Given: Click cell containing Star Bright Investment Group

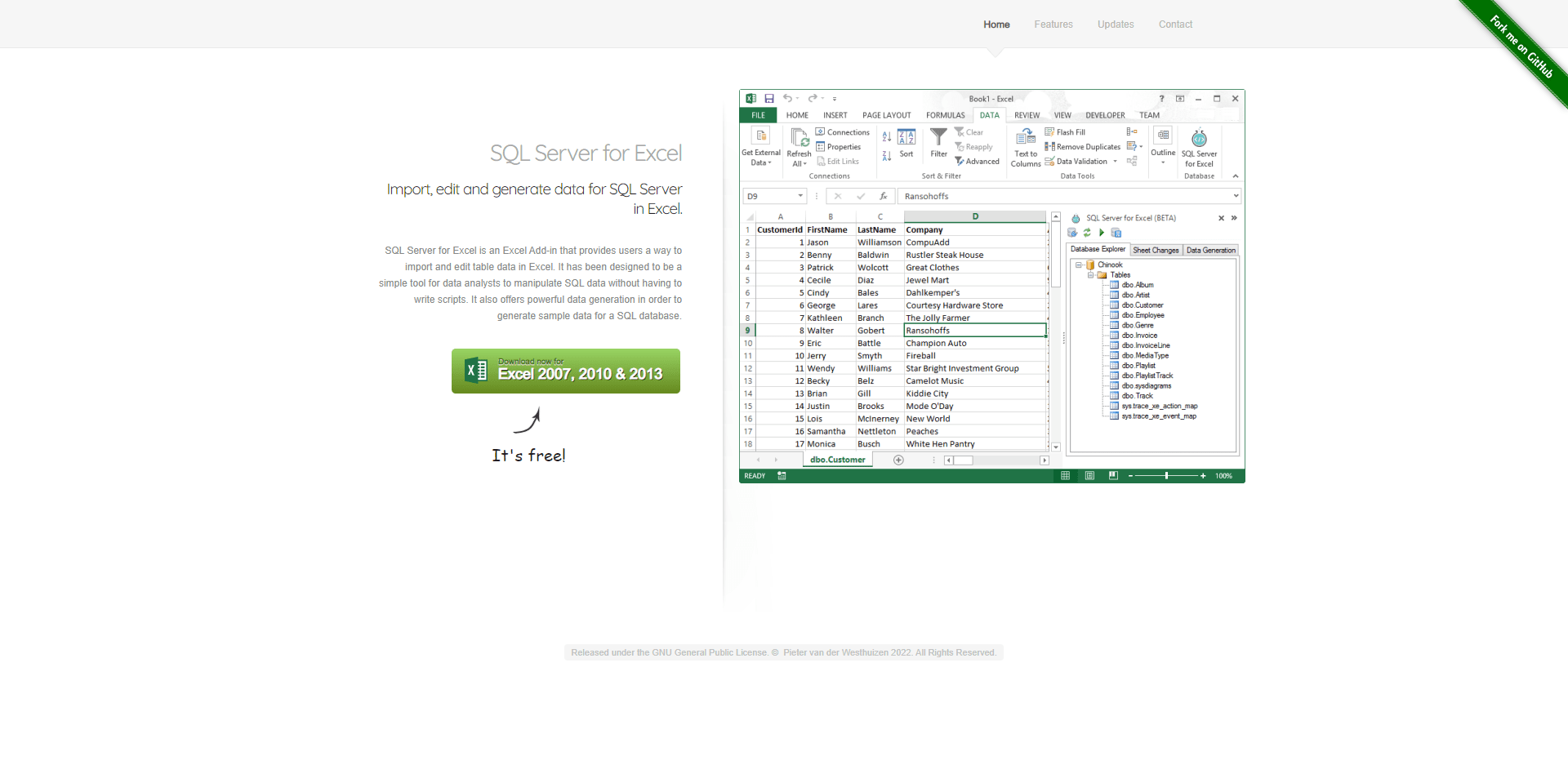Looking at the screenshot, I should pos(975,368).
